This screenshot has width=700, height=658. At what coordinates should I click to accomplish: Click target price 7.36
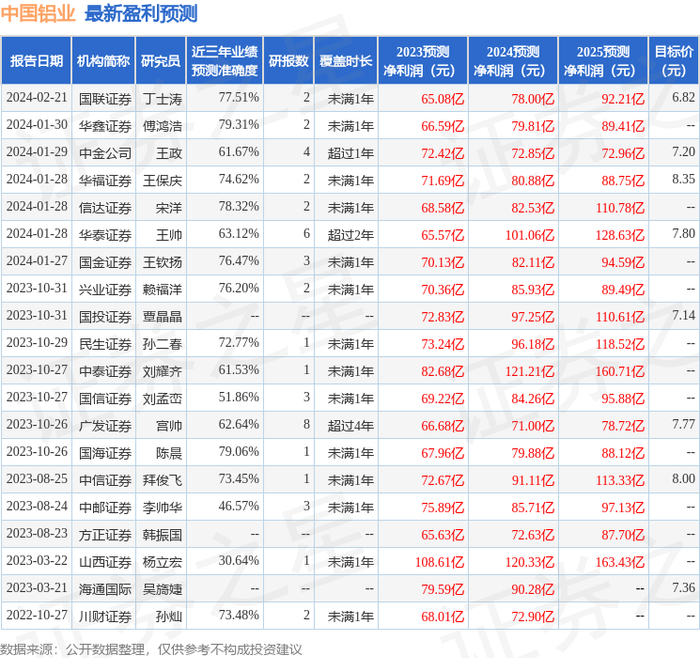[683, 587]
